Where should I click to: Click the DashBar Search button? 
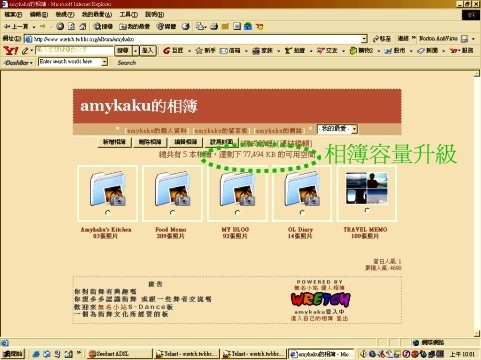click(127, 62)
